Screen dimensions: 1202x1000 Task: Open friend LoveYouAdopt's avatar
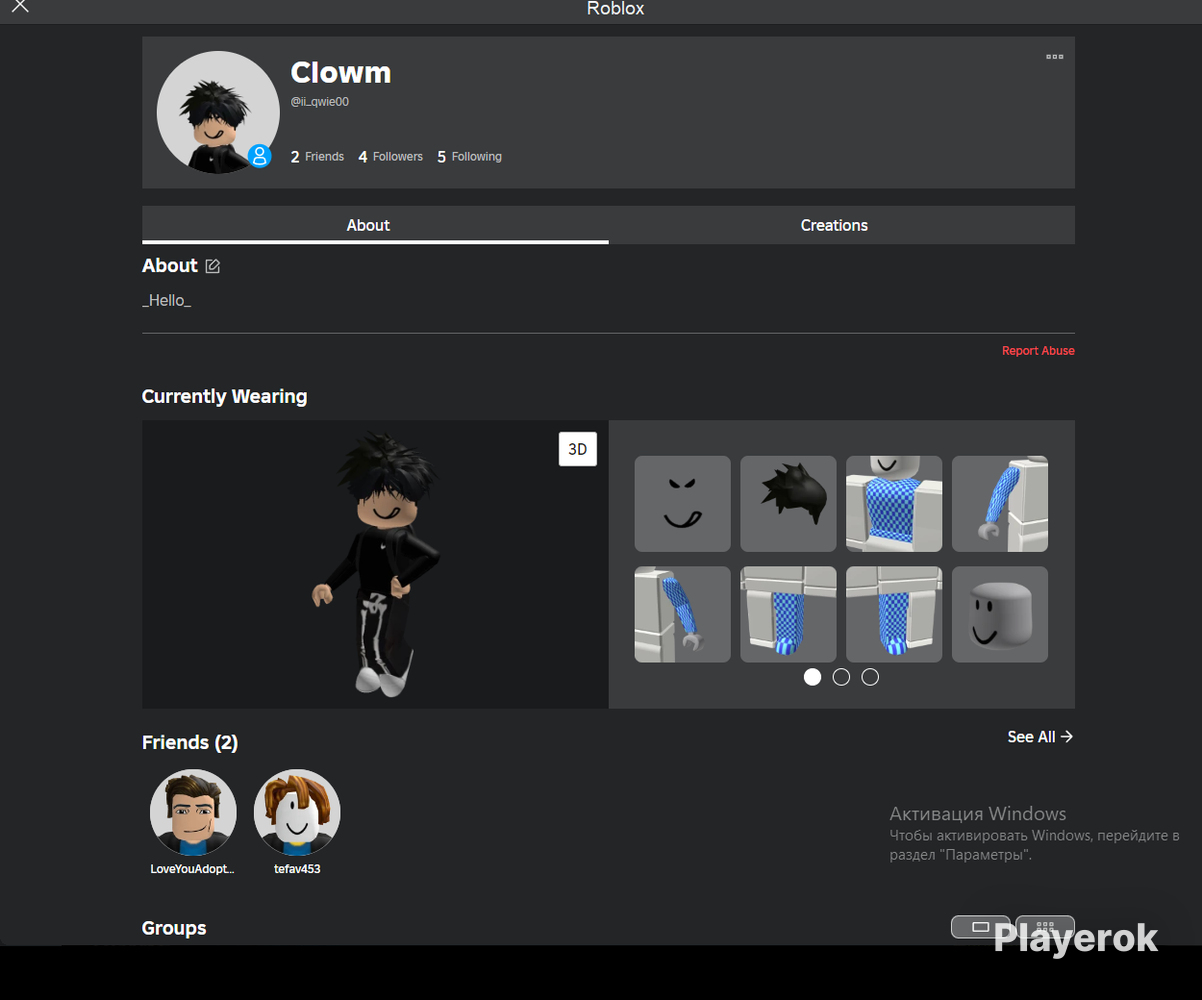[193, 812]
